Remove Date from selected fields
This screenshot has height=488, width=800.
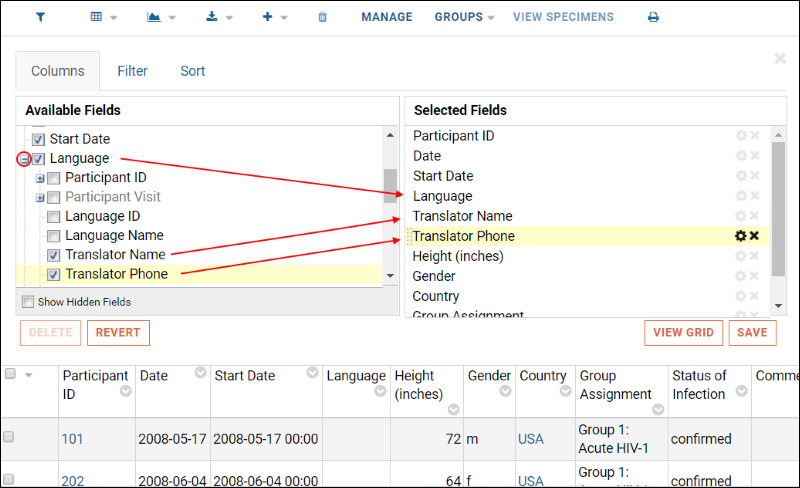pyautogui.click(x=755, y=156)
